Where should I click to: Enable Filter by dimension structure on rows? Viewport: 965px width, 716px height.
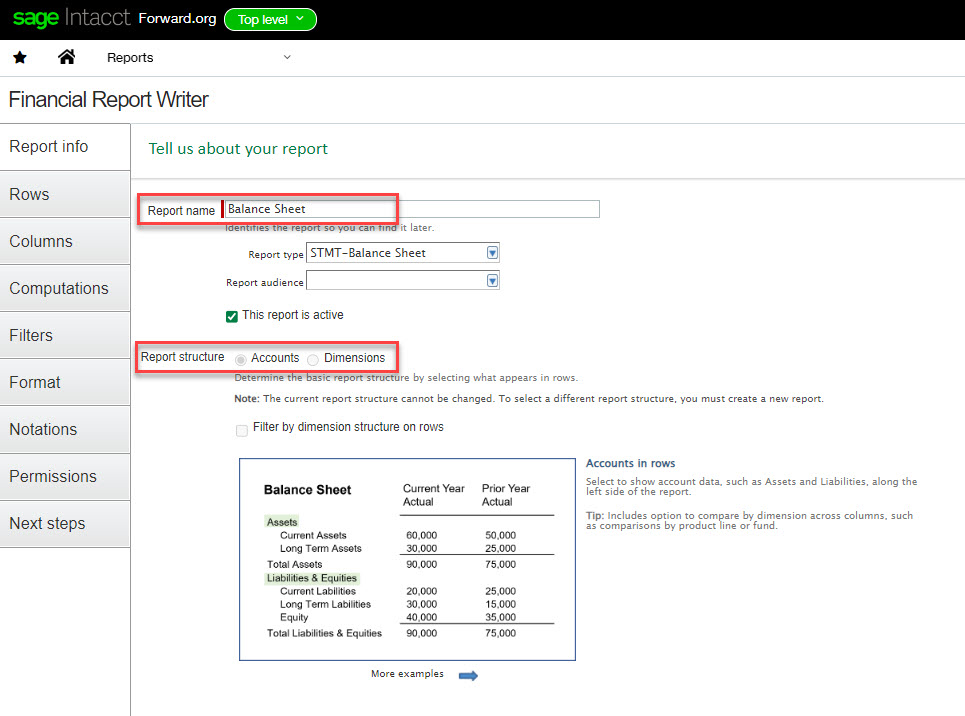(242, 430)
